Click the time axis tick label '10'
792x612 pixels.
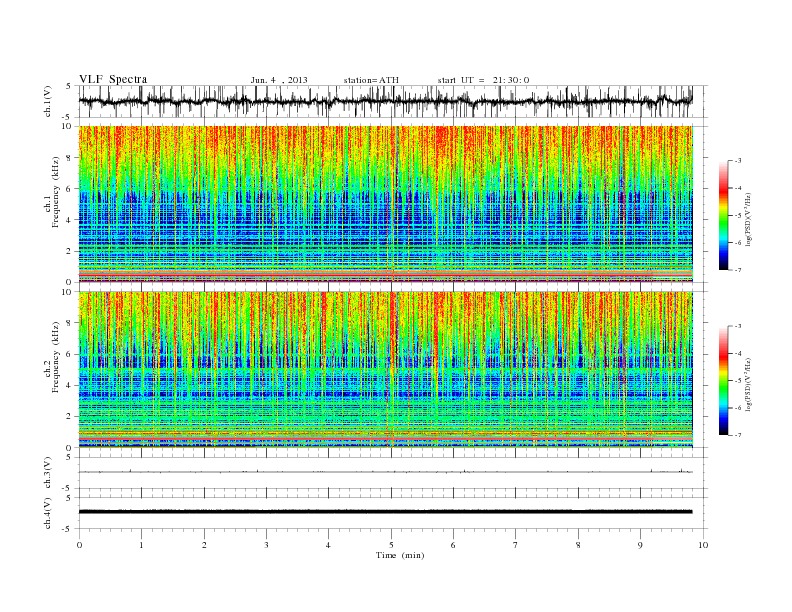(703, 545)
